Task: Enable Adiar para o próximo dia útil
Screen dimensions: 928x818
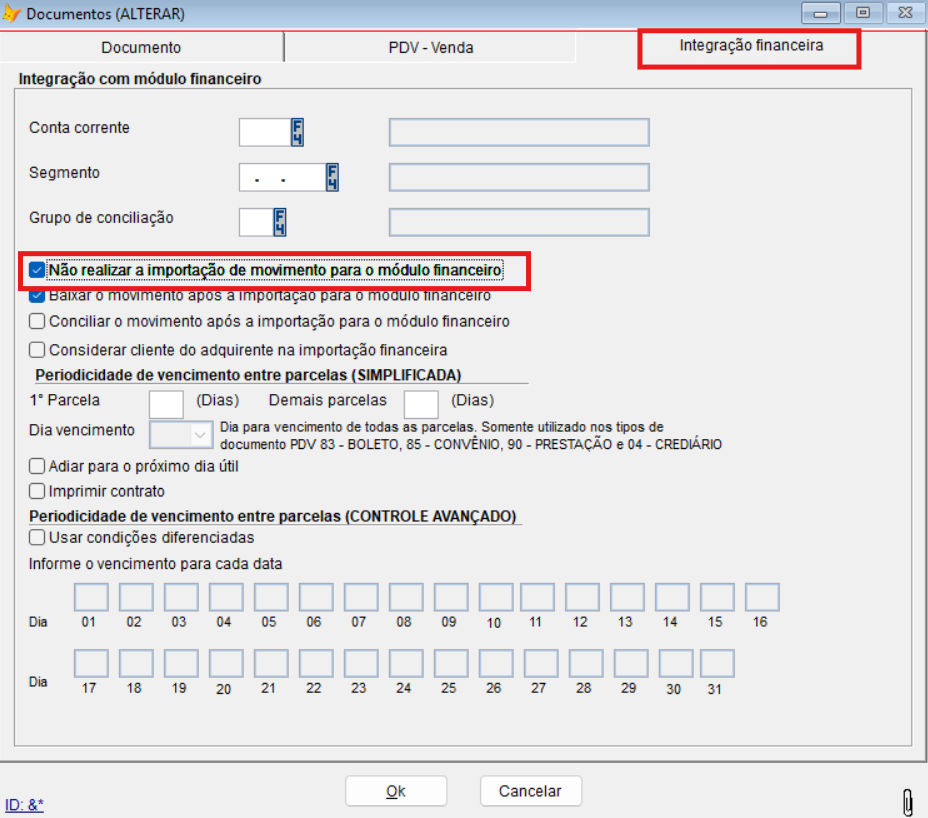Action: [x=38, y=466]
